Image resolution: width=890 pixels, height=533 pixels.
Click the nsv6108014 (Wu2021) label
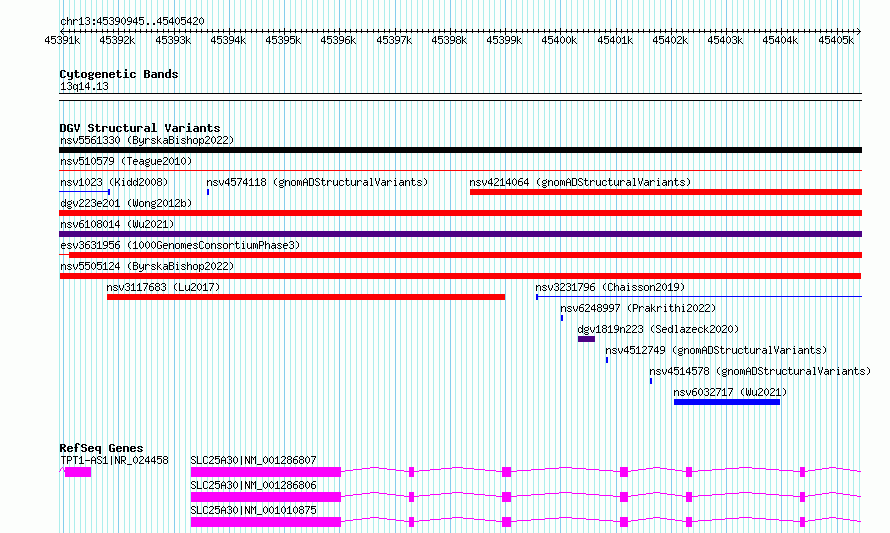click(117, 224)
